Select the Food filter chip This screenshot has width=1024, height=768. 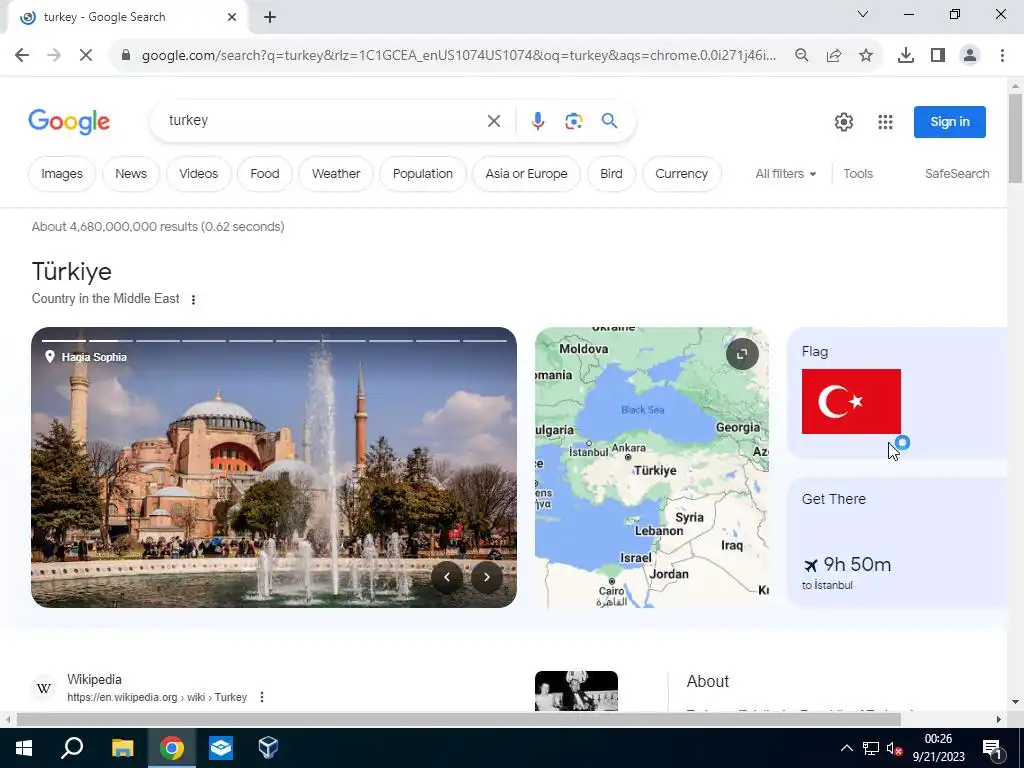[264, 174]
